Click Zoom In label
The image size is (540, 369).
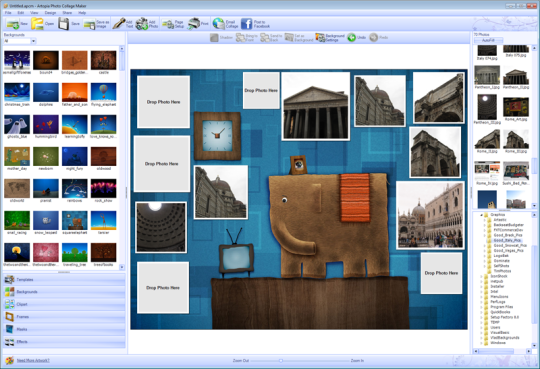tap(357, 361)
